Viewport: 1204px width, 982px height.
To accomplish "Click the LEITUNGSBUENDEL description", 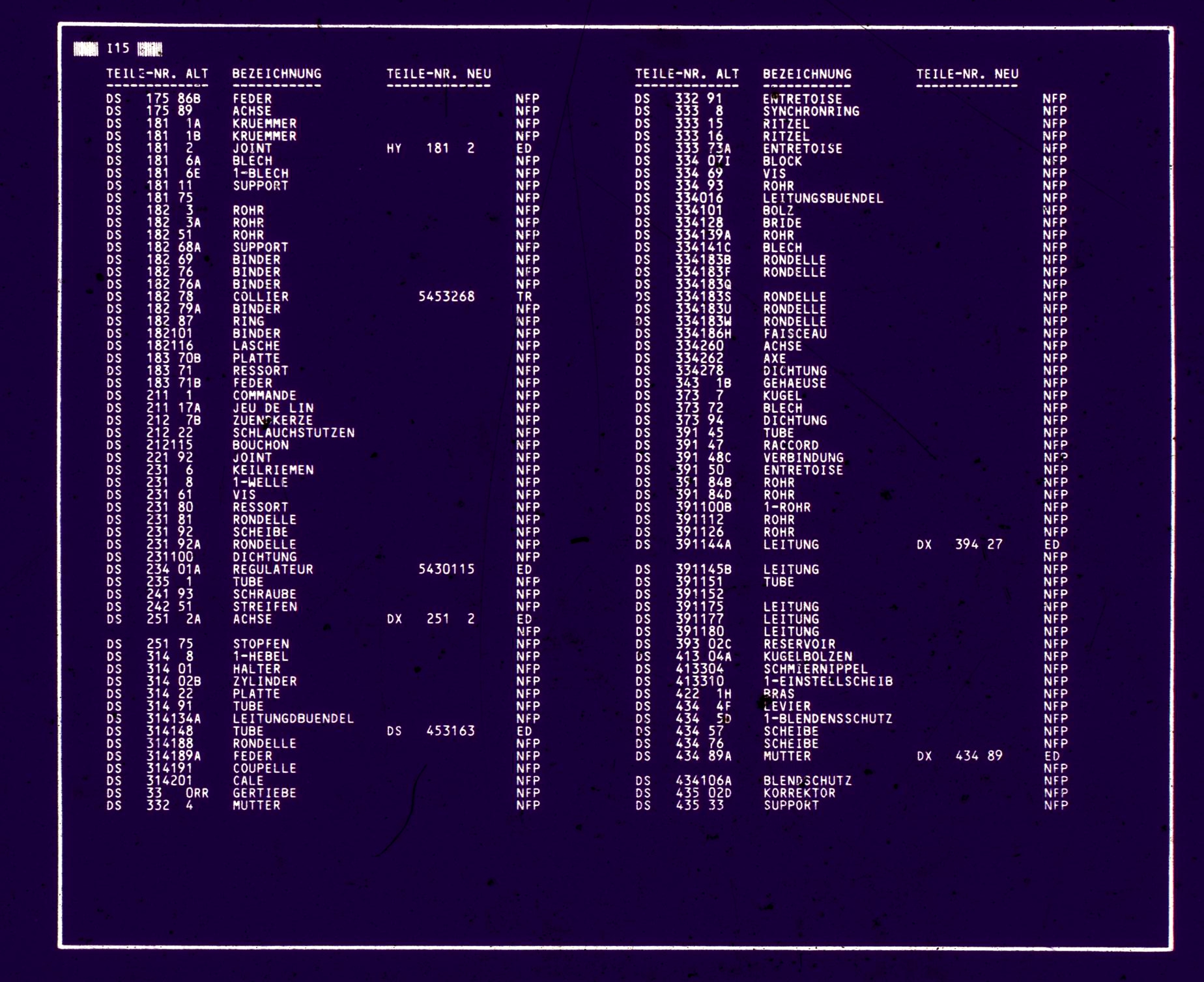I will [823, 198].
